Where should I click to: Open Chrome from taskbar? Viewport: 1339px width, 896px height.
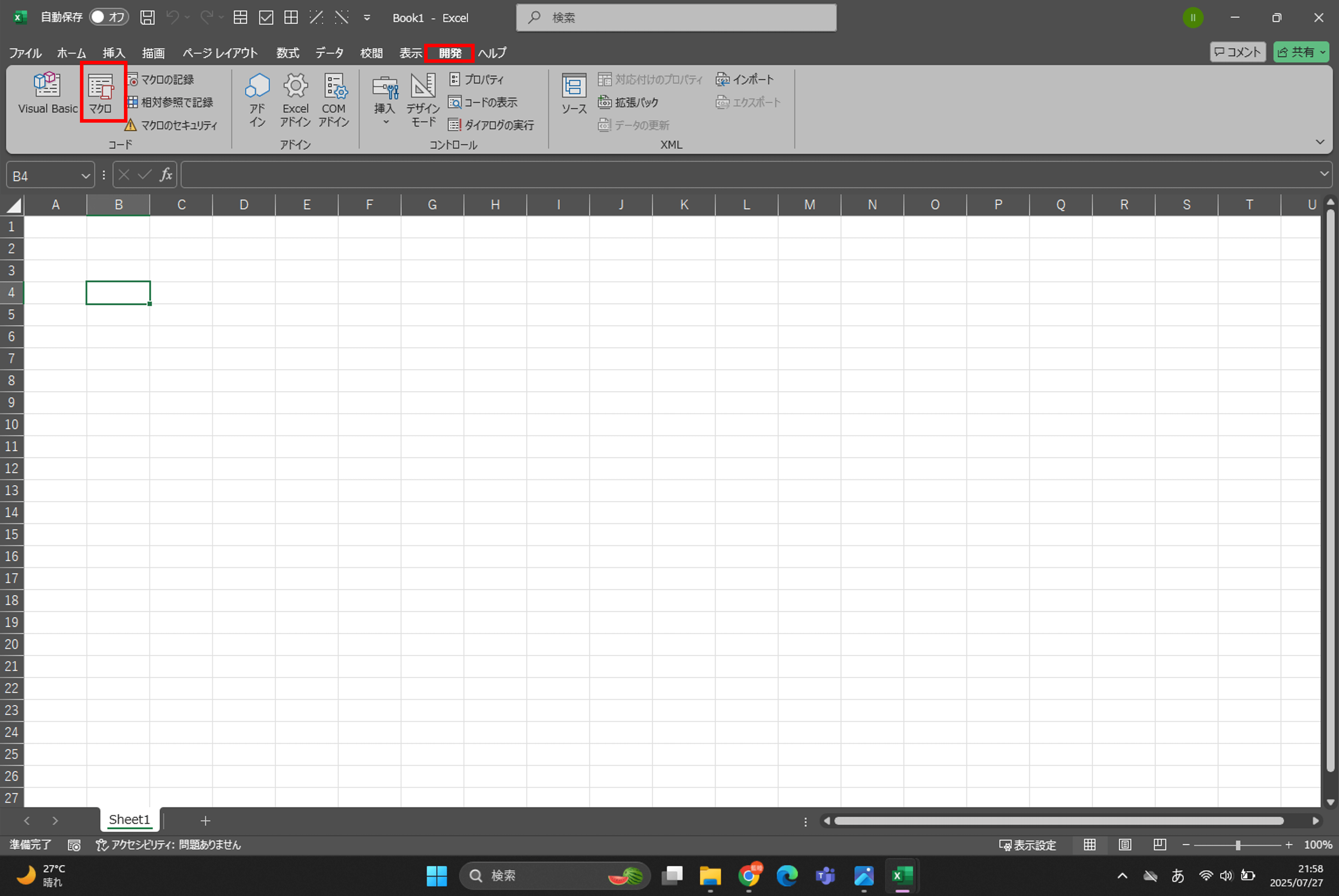pos(749,875)
